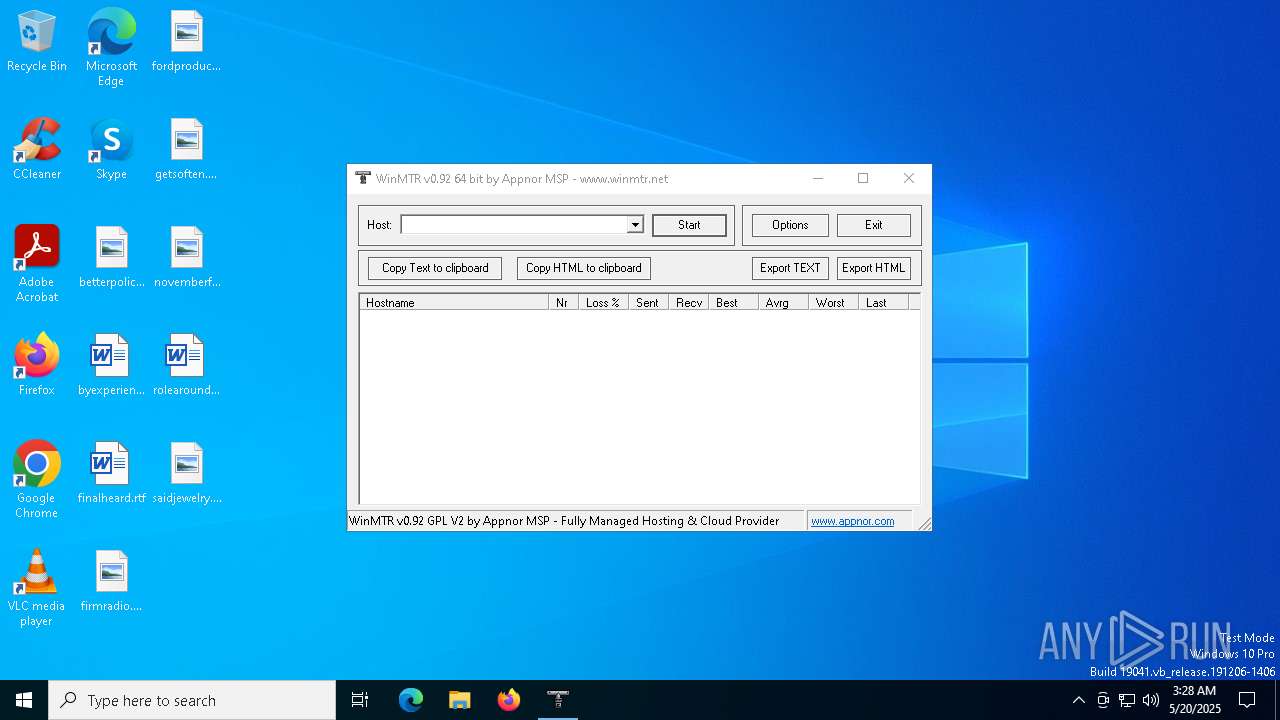Select the rolearound... Word document
1280x720 pixels.
click(186, 366)
